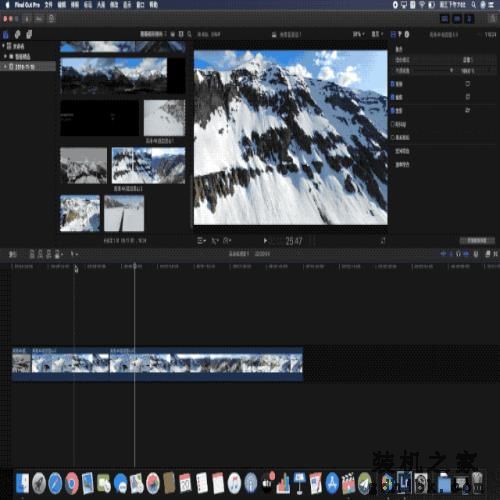This screenshot has height=500, width=500.
Task: Enable the Stabilization checkbox
Action: coord(393,124)
